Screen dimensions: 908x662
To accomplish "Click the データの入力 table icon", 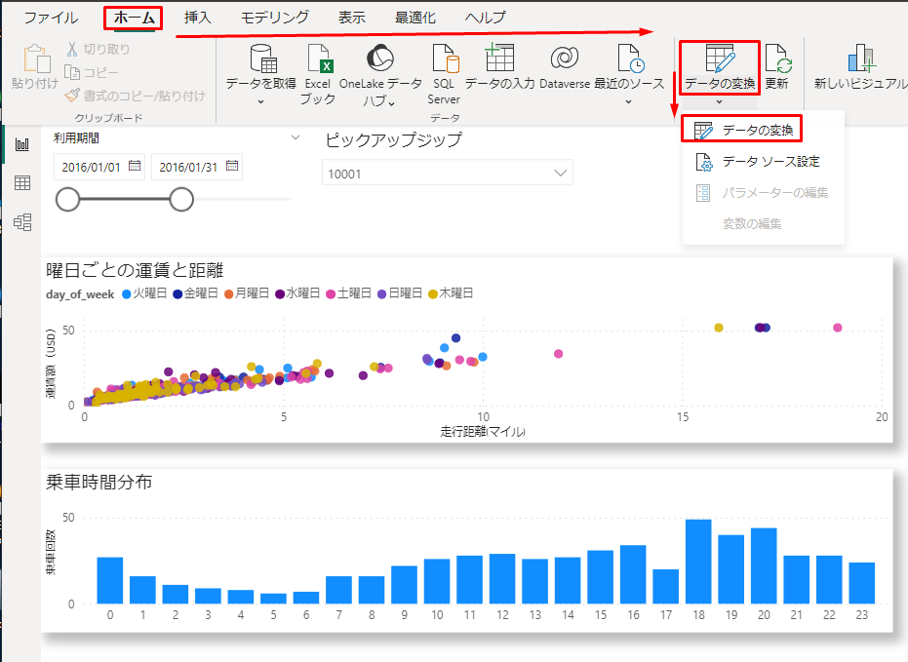I will click(x=498, y=58).
